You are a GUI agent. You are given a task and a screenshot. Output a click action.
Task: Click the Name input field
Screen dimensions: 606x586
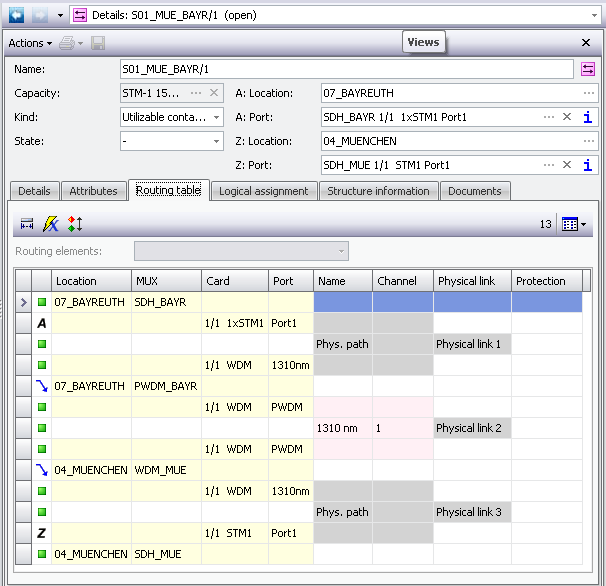point(346,69)
